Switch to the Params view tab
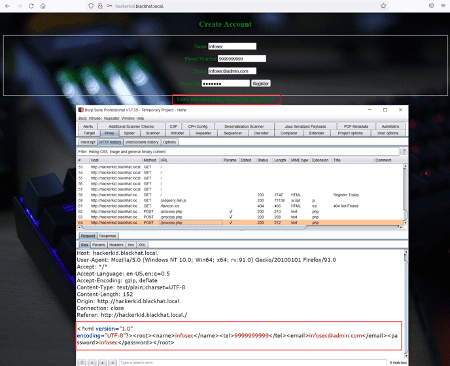Viewport: 450px width, 366px height. (99, 245)
